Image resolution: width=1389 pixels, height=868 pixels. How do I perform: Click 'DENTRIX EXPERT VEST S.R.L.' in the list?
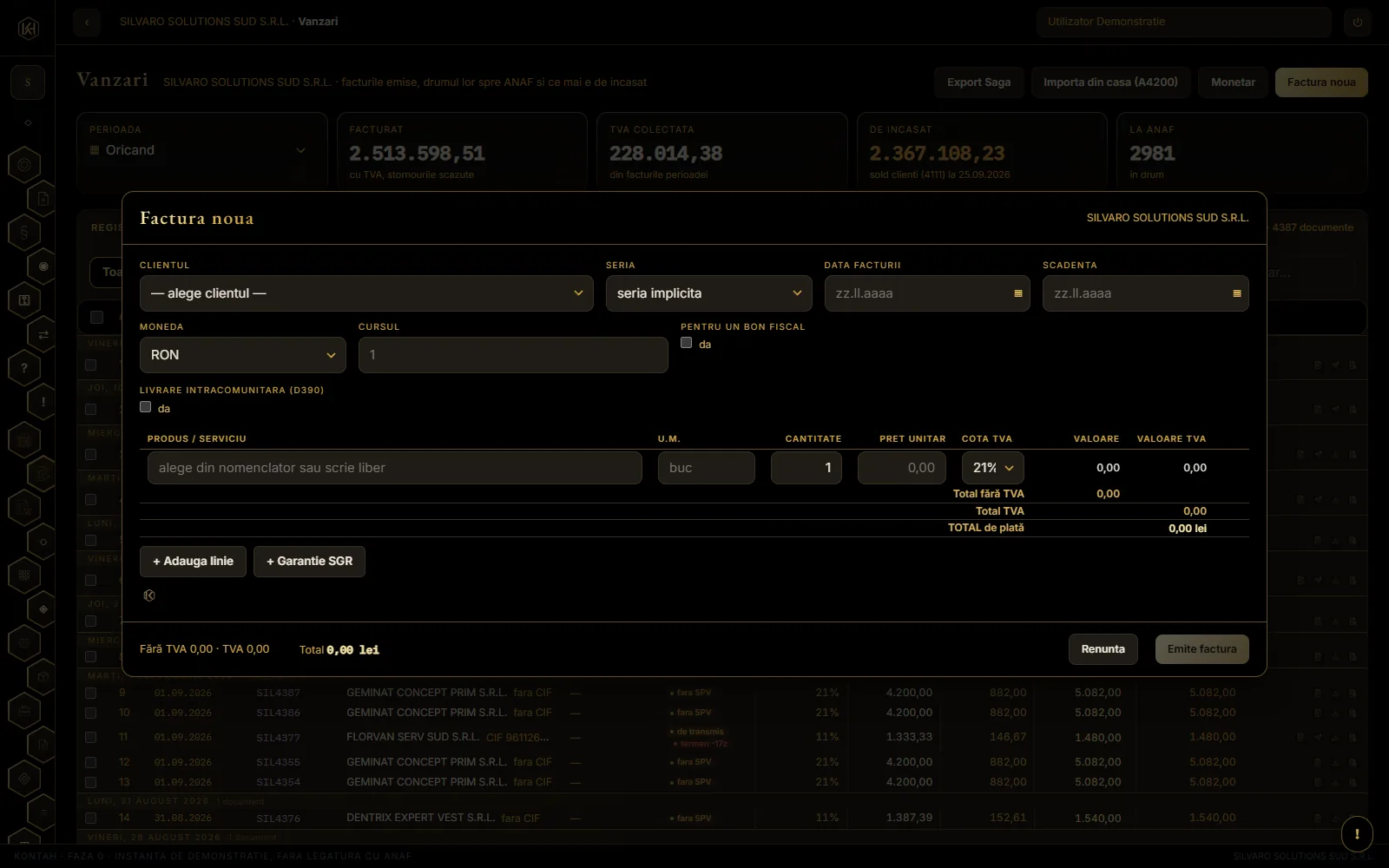coord(421,818)
